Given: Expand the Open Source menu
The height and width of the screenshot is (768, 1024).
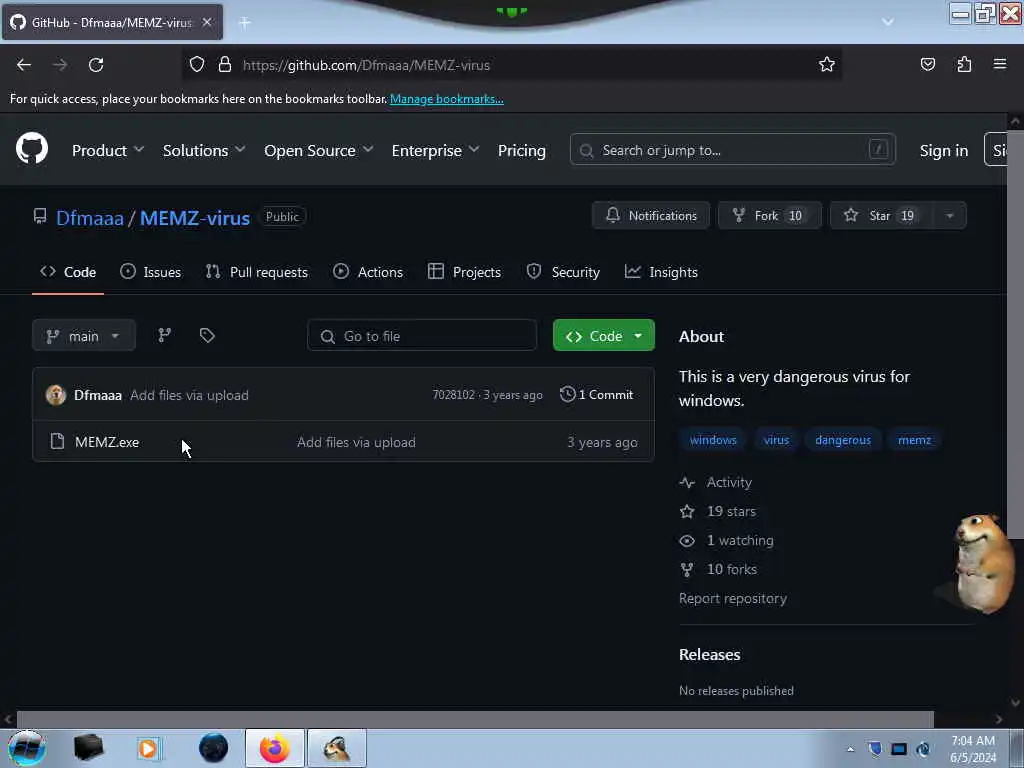Looking at the screenshot, I should point(319,150).
